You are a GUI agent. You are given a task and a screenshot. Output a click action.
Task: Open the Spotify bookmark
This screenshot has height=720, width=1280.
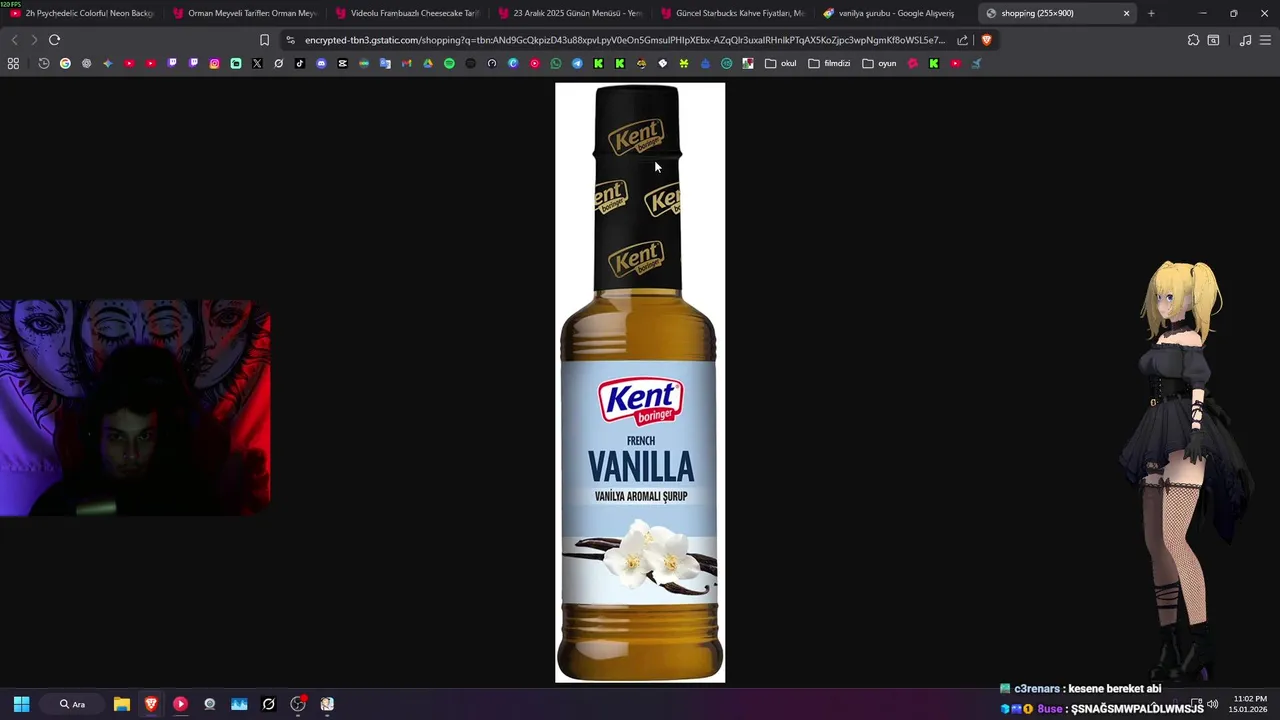pos(449,63)
